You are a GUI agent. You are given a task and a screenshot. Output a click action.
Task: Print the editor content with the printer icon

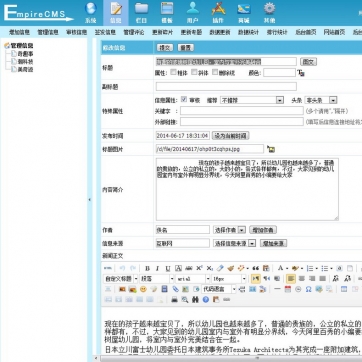point(174,299)
